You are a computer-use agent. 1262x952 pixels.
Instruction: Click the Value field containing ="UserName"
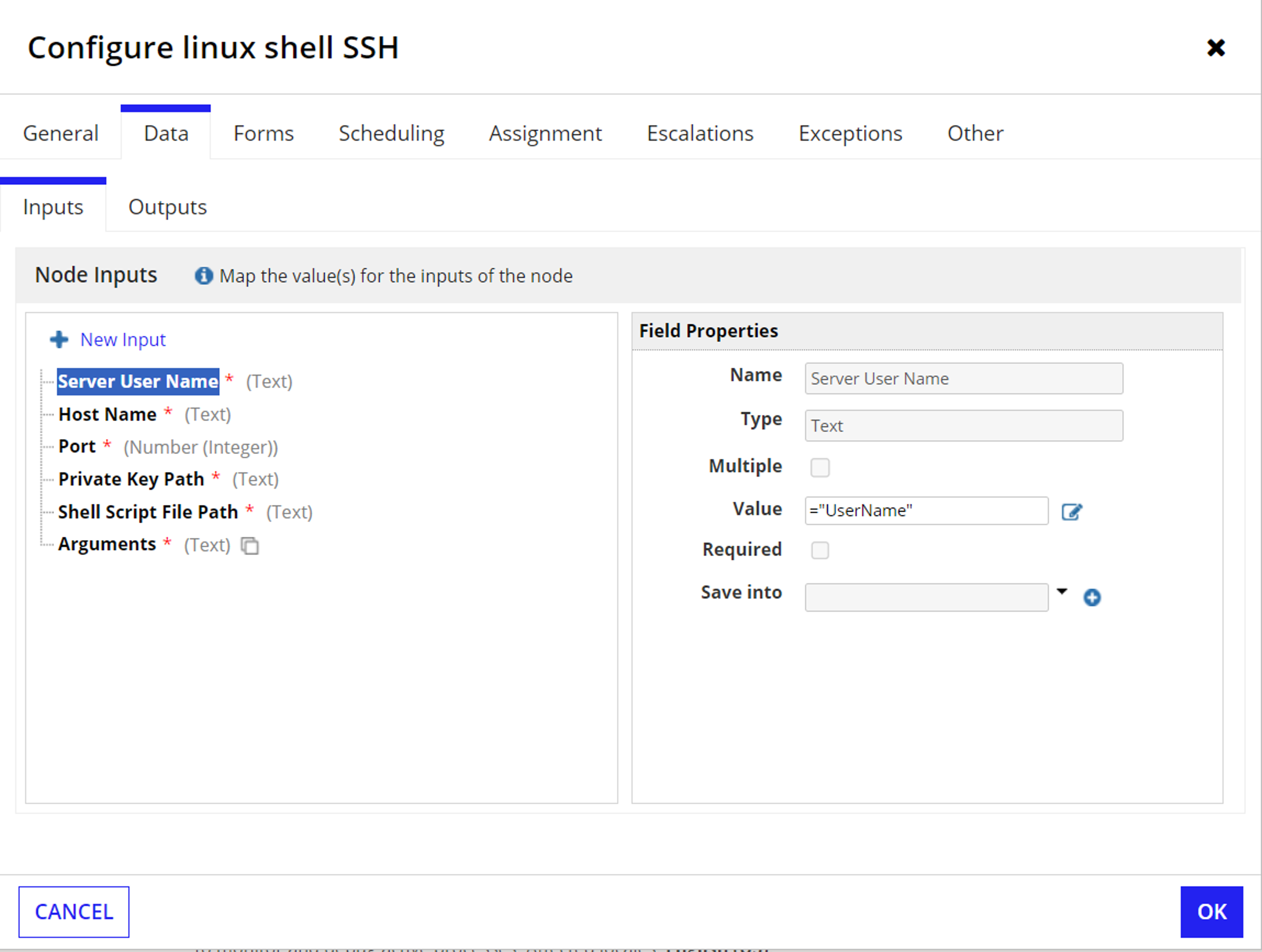click(926, 510)
